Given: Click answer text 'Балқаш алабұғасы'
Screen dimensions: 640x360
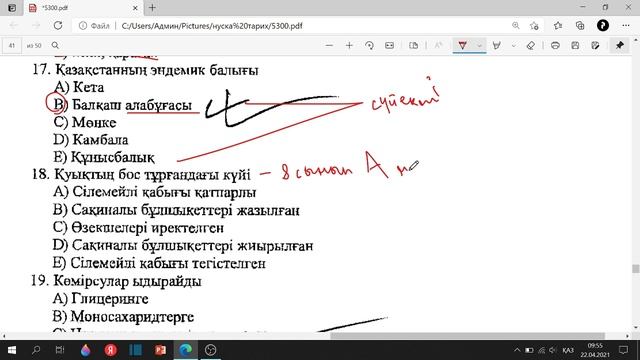Looking at the screenshot, I should pos(132,105).
